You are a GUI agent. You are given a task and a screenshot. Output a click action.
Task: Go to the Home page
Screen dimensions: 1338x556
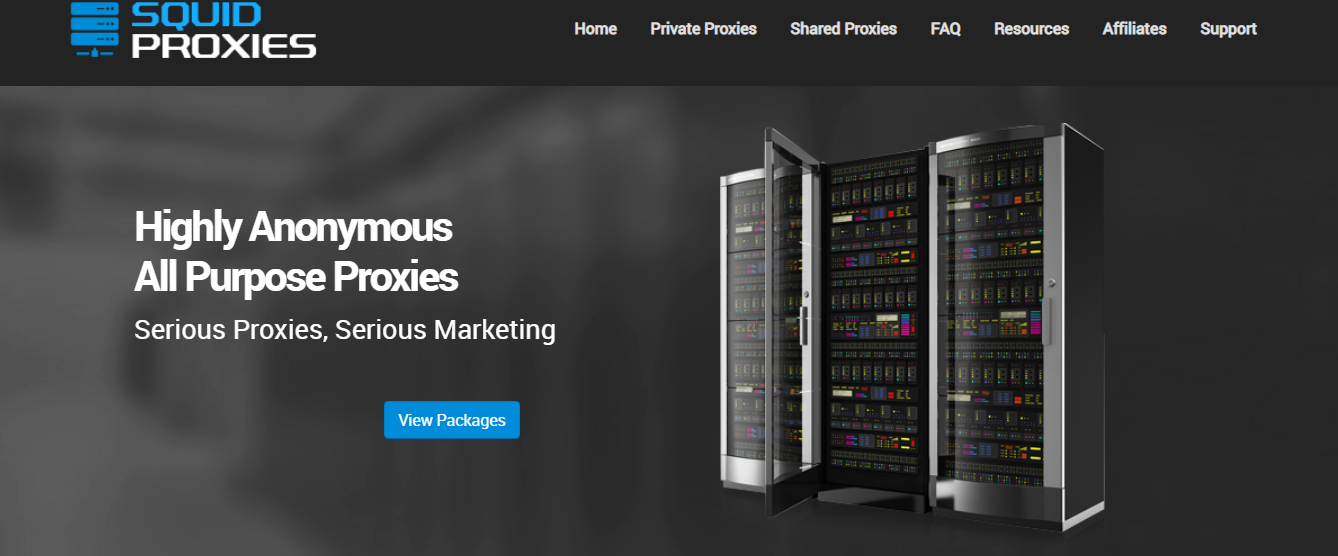tap(595, 29)
